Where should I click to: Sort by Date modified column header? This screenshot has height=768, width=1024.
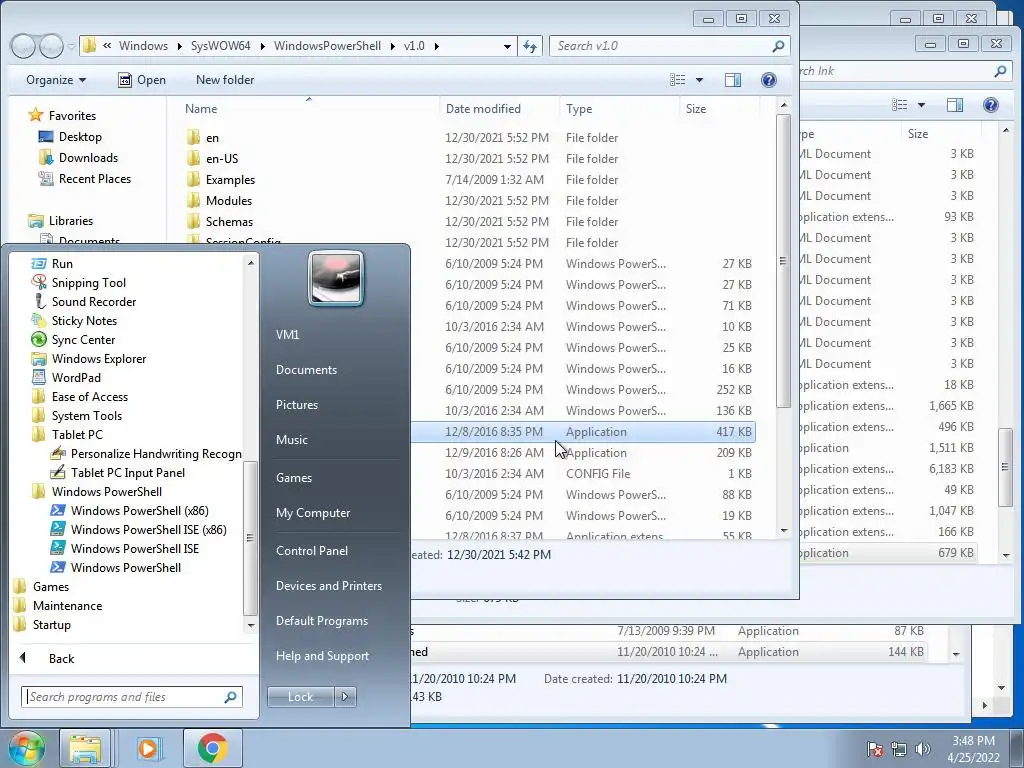coord(483,109)
